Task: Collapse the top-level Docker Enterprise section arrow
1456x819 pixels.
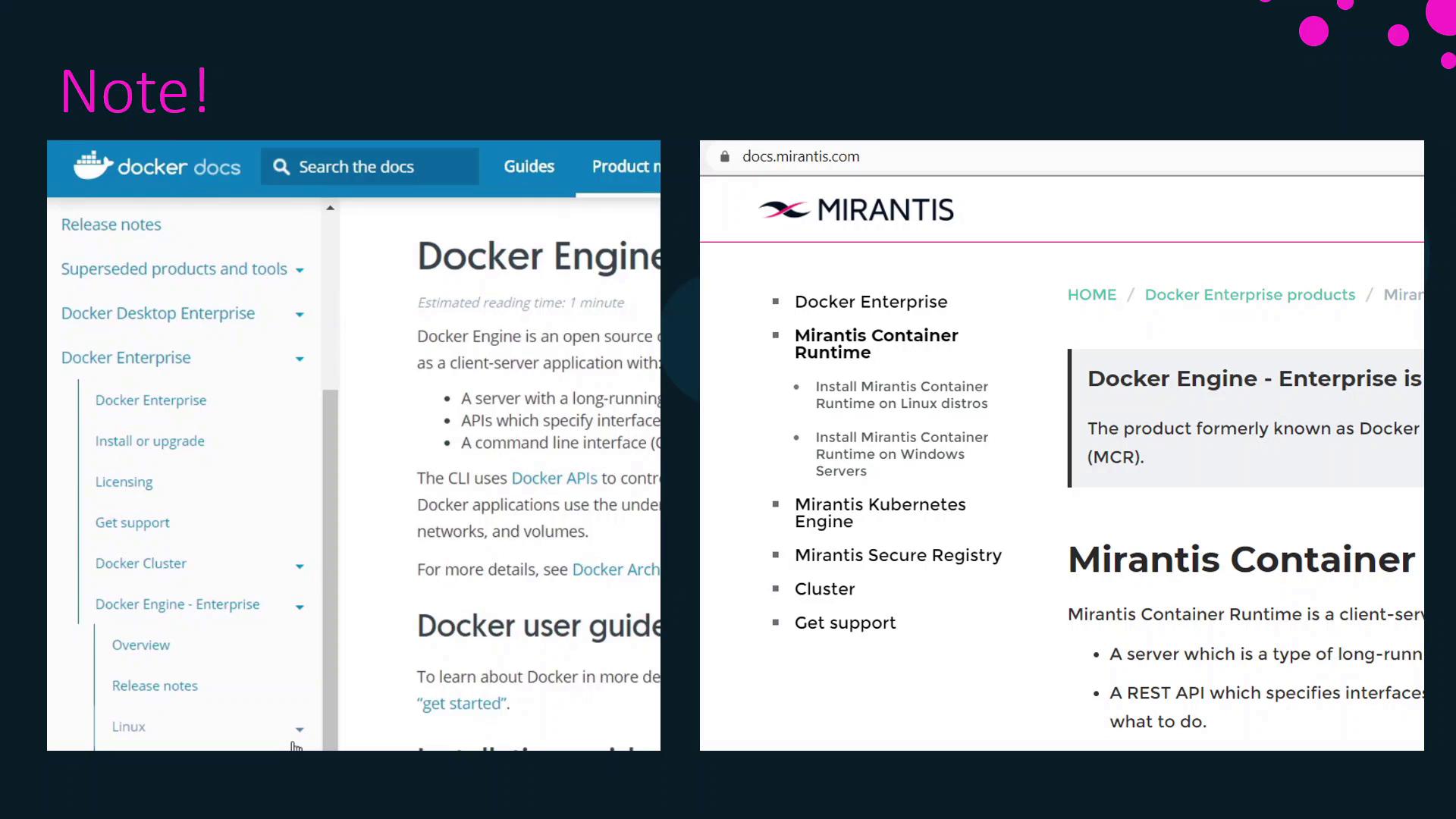Action: pyautogui.click(x=300, y=359)
